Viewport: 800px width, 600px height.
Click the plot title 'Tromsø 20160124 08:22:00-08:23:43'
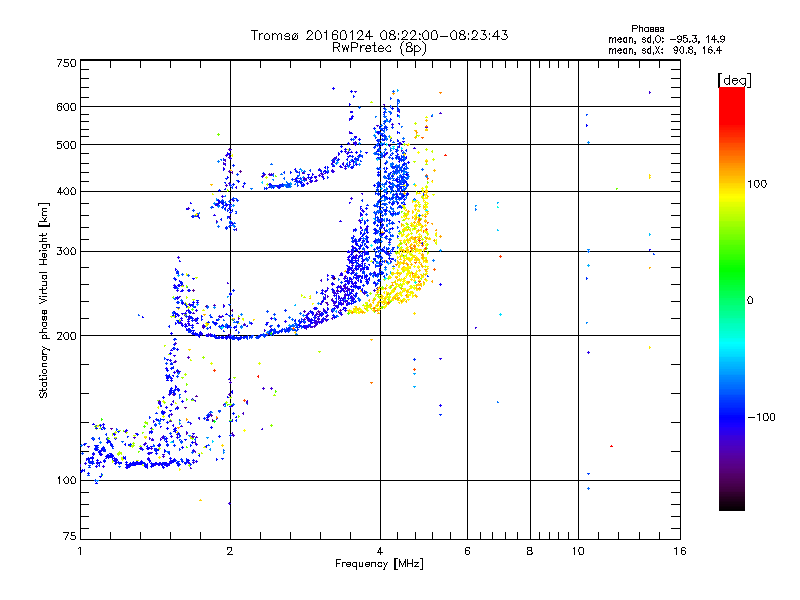379,35
